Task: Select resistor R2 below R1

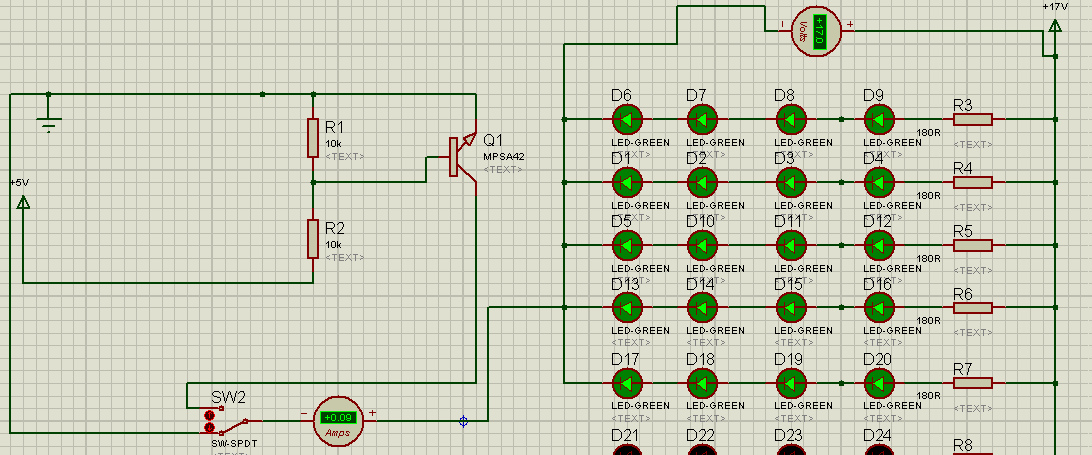Action: [313, 238]
